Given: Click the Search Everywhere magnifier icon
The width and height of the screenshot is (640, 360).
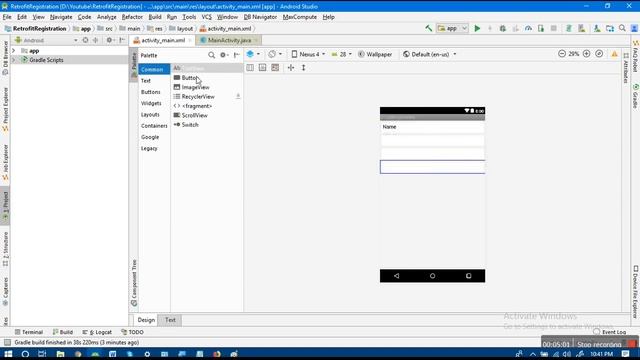Looking at the screenshot, I should point(622,28).
